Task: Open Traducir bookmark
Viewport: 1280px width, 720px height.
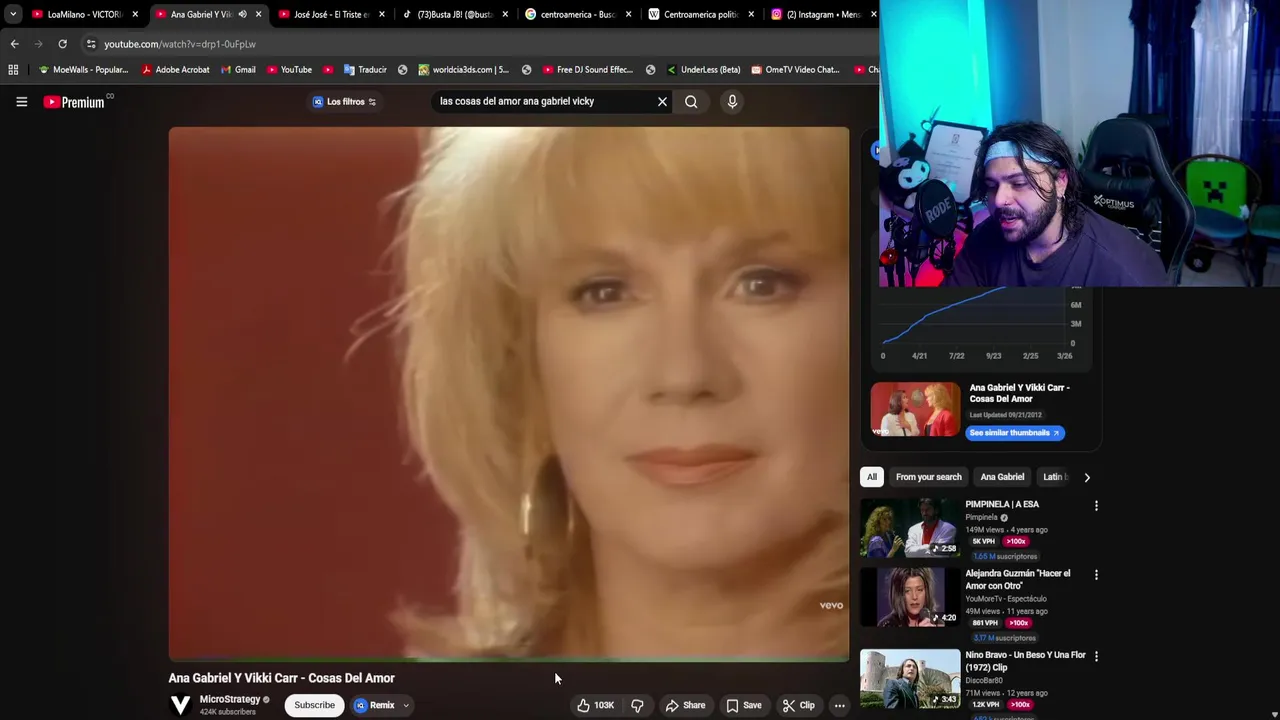Action: [x=365, y=70]
